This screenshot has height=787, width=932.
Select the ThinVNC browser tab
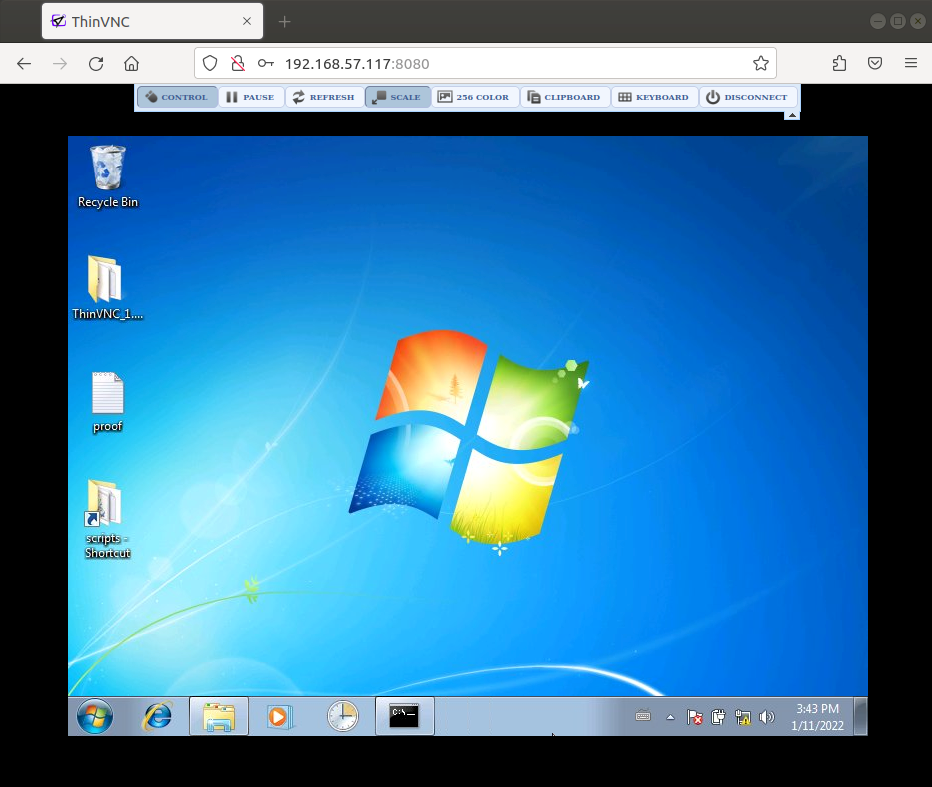(152, 21)
